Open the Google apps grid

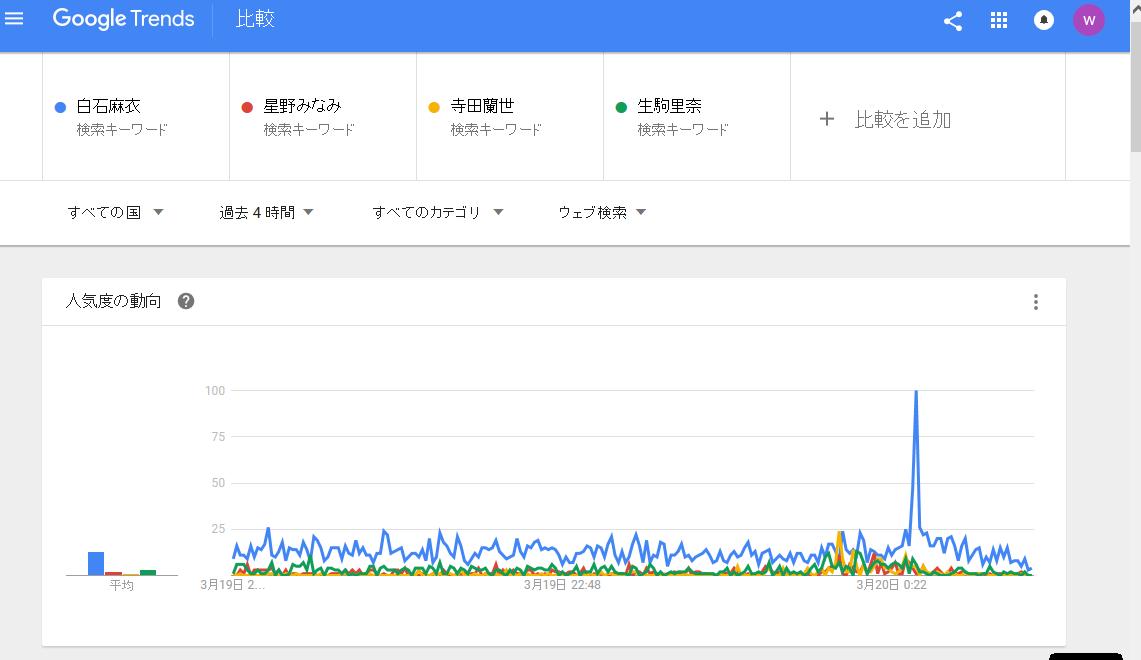[x=998, y=20]
